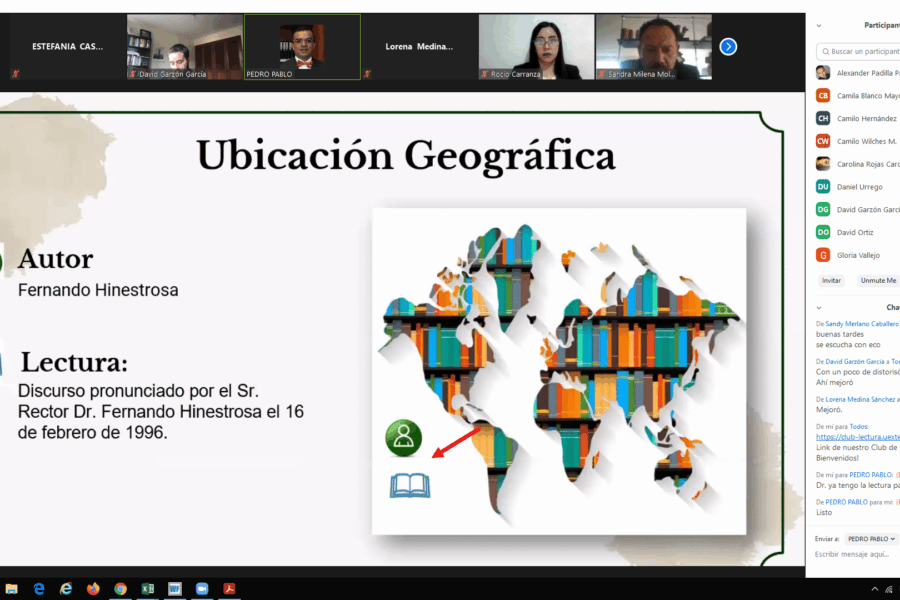Image resolution: width=900 pixels, height=600 pixels.
Task: Show hidden system tray icons
Action: click(x=874, y=589)
